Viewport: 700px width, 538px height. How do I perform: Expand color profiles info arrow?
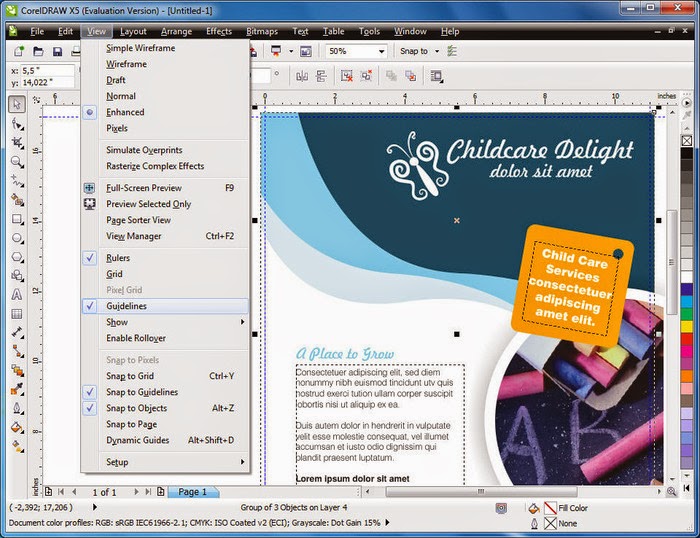(x=387, y=522)
